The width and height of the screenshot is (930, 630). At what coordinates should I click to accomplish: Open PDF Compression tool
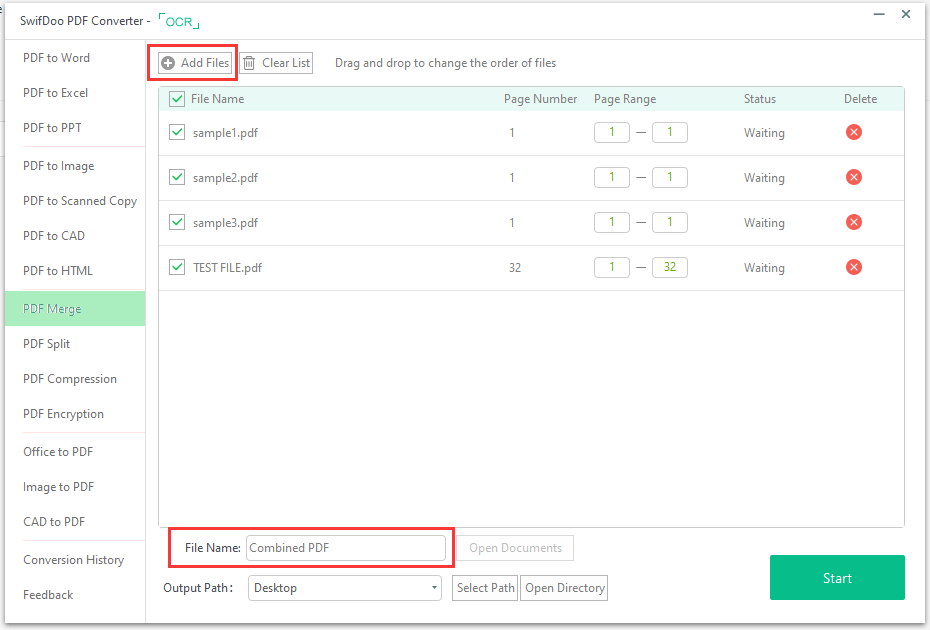70,379
